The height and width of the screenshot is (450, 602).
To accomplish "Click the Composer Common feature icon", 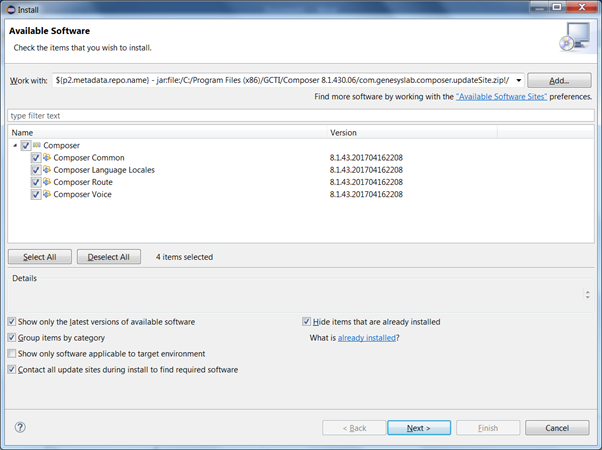I will click(47, 157).
